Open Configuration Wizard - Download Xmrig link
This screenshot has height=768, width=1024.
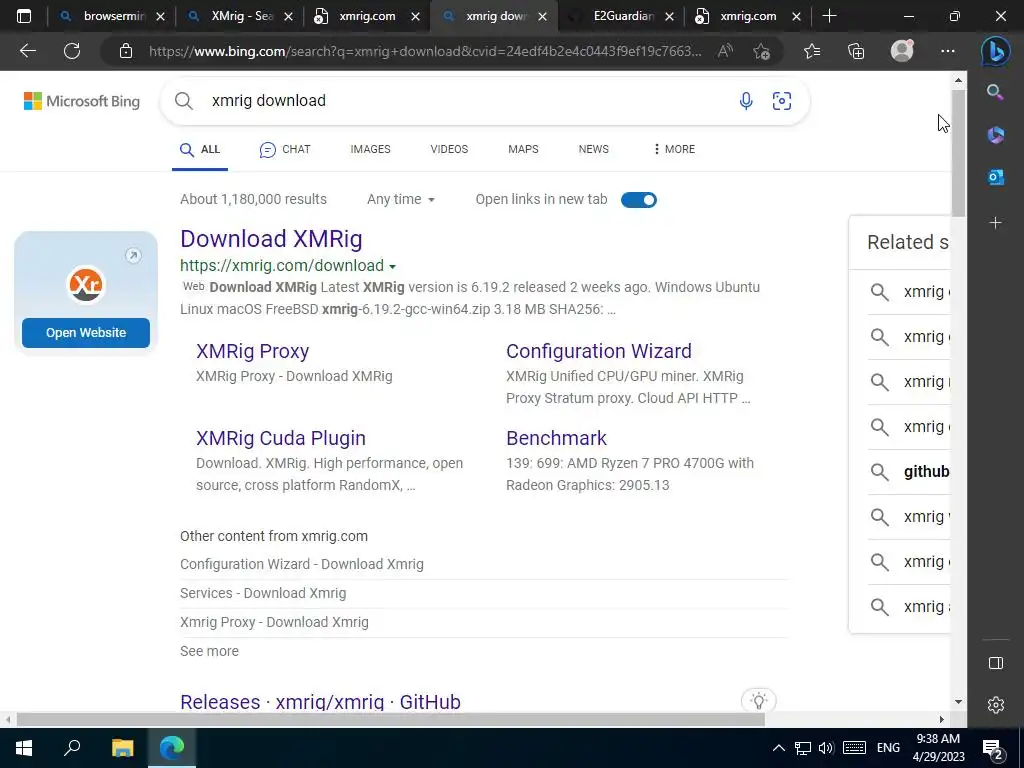point(302,564)
